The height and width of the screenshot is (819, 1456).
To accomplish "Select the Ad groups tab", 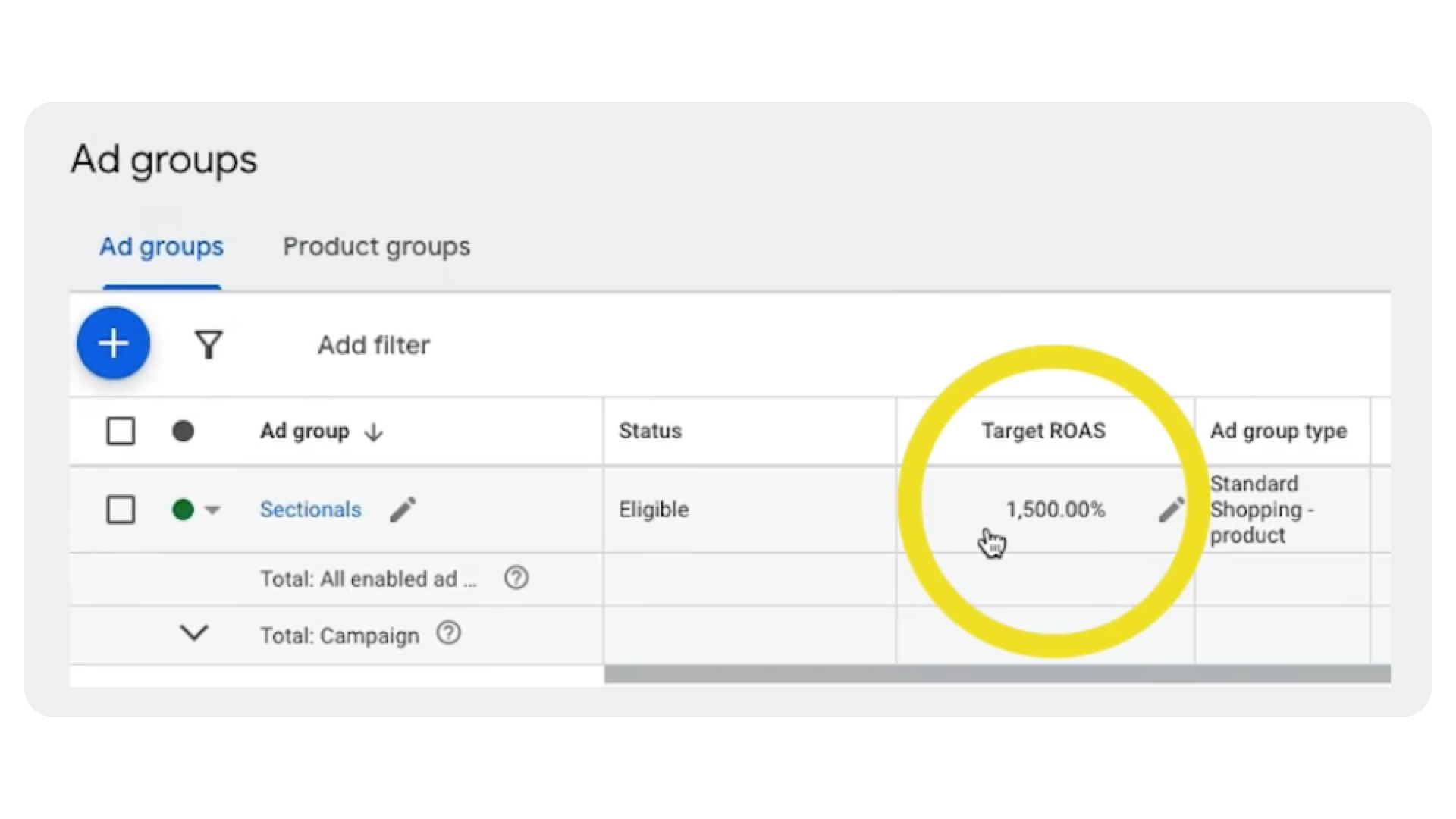I will pyautogui.click(x=162, y=246).
